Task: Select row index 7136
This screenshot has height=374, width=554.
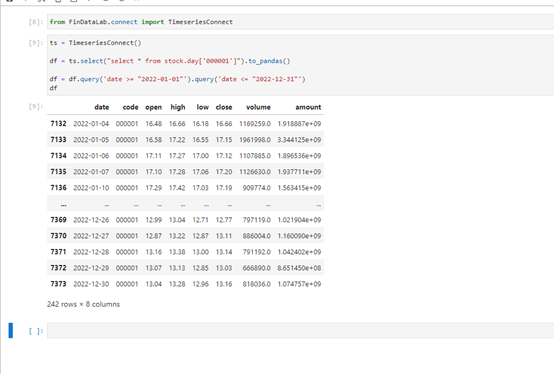Action: point(58,188)
